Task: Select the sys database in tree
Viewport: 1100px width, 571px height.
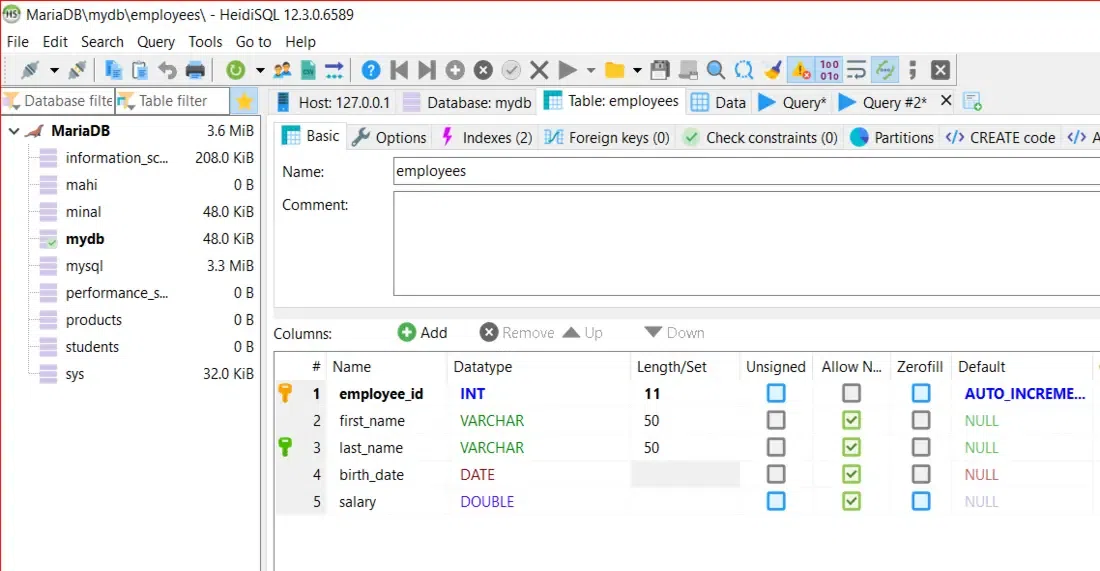Action: pos(74,374)
